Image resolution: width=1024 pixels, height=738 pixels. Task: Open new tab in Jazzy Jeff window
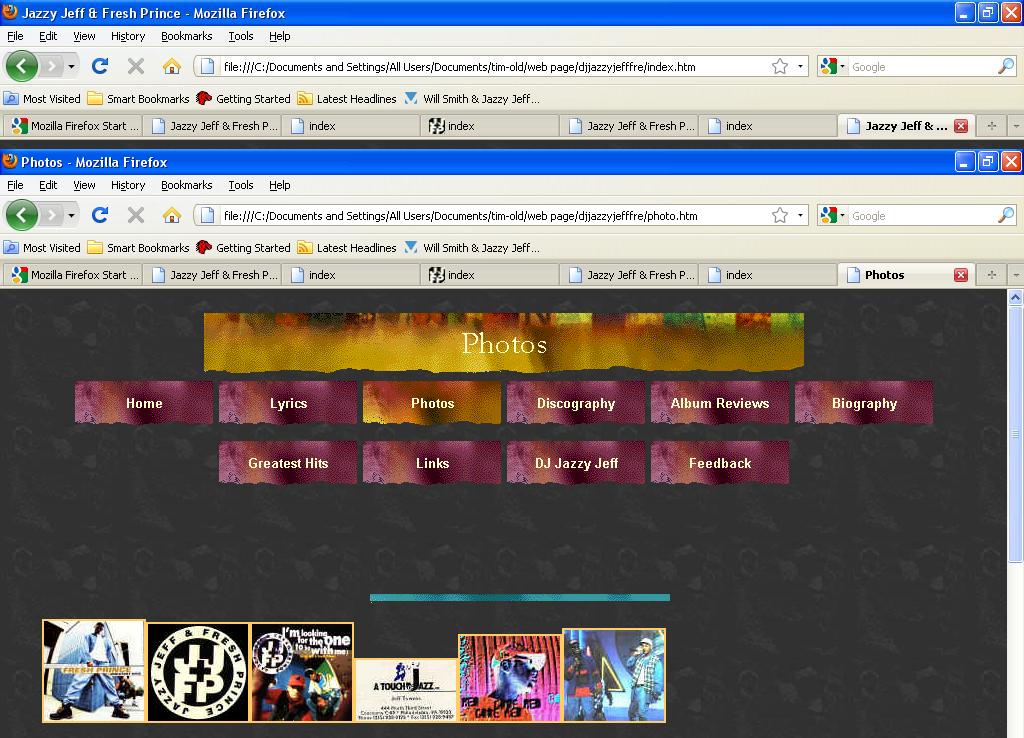991,126
